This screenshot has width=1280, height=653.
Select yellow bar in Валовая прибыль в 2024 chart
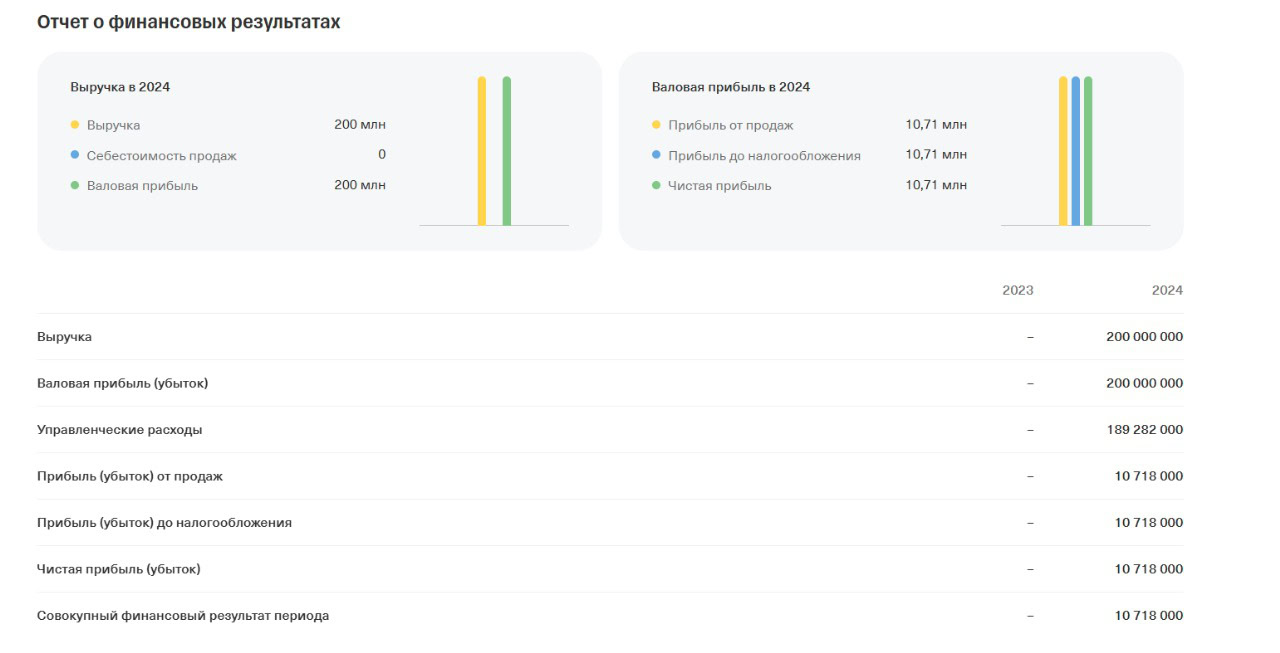1063,150
